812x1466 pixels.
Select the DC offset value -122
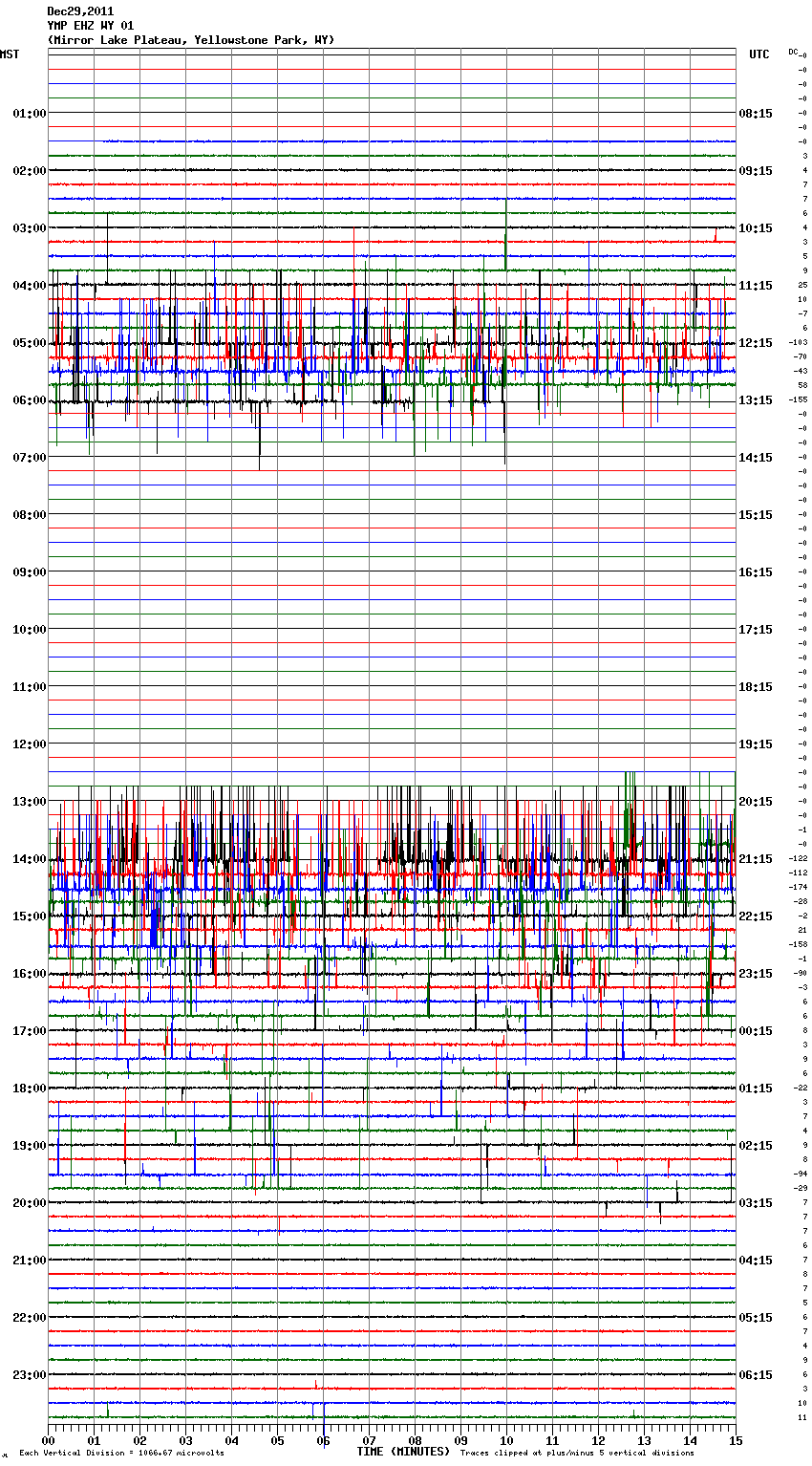(x=799, y=859)
